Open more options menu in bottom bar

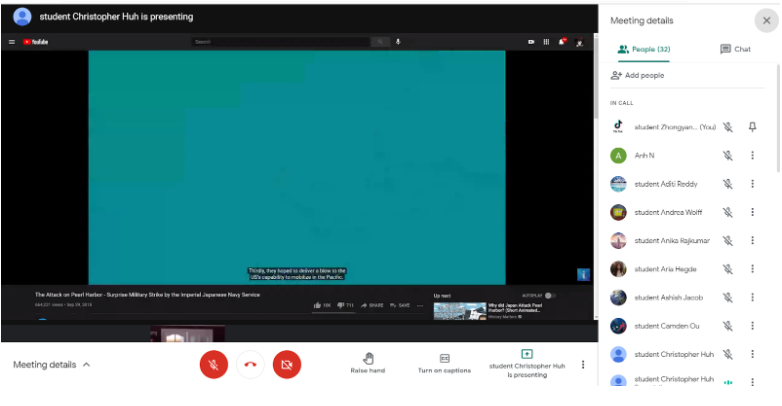[x=583, y=365]
